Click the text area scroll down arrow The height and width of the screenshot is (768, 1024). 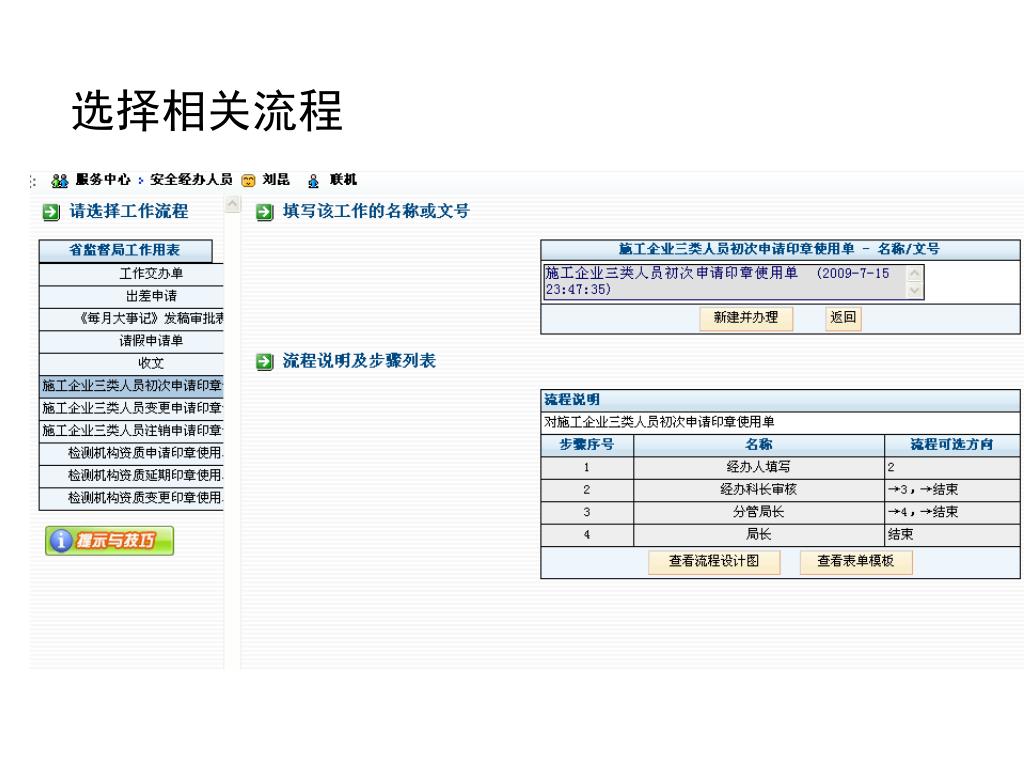coord(915,291)
